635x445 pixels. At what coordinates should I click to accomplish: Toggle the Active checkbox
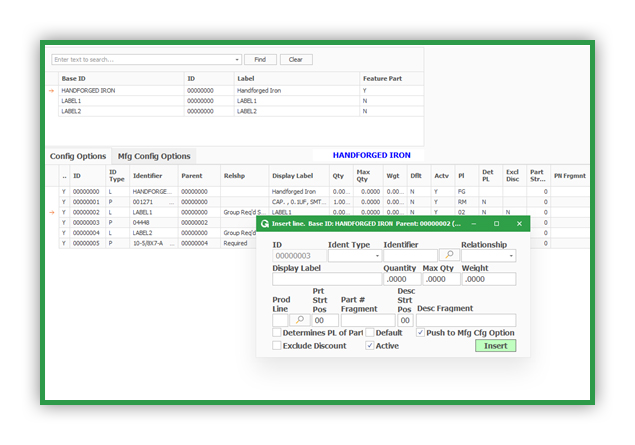click(x=370, y=345)
